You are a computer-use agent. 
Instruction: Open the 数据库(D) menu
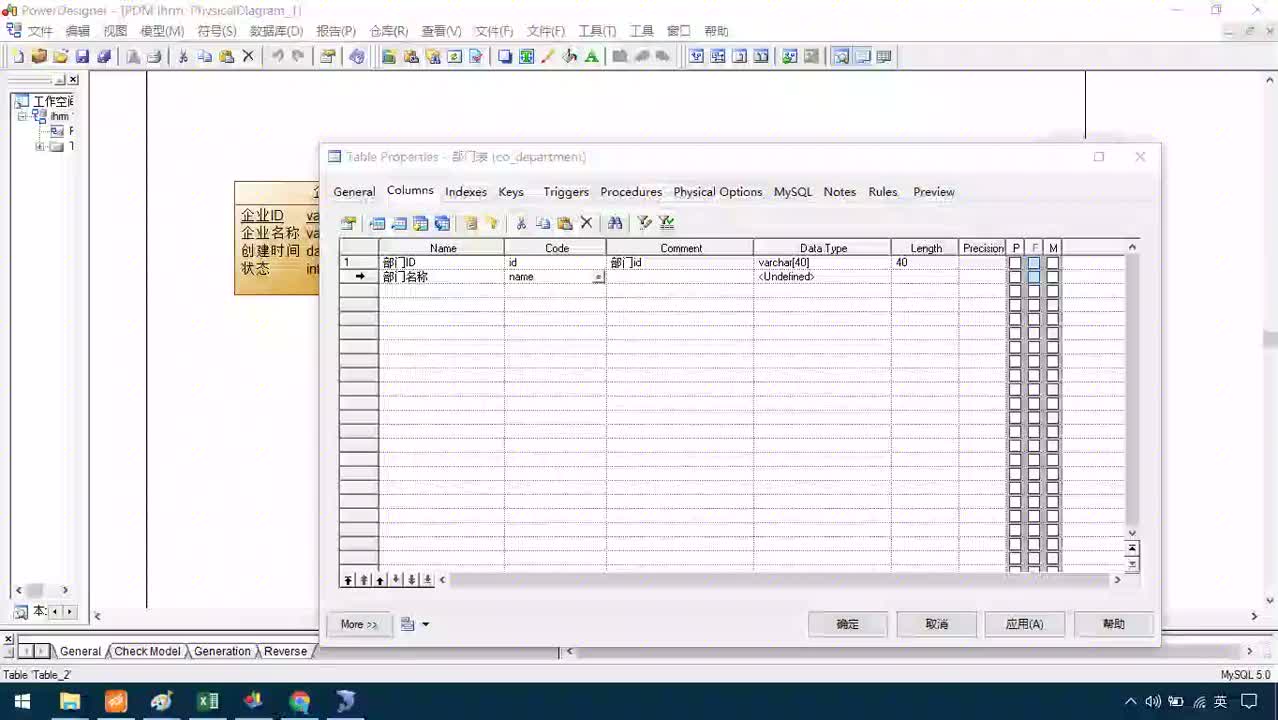[x=278, y=31]
